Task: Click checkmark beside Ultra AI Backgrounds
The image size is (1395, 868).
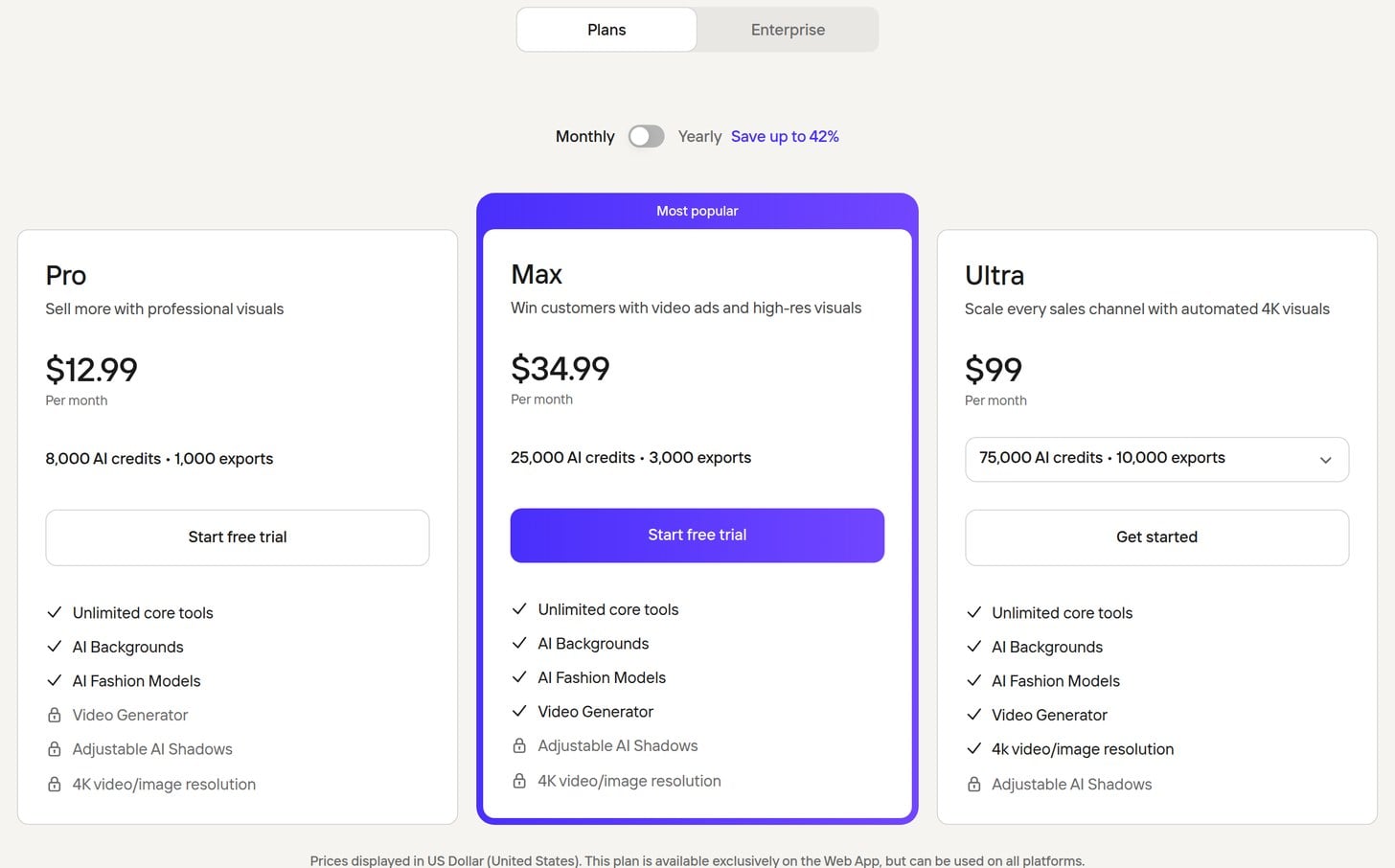Action: [973, 647]
